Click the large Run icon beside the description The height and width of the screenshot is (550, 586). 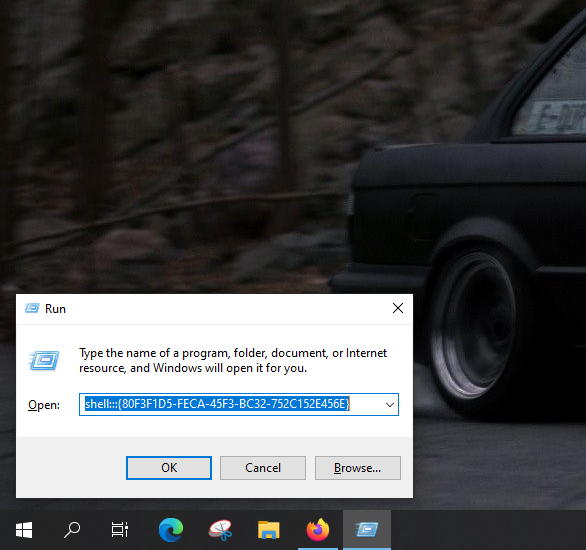click(x=44, y=360)
